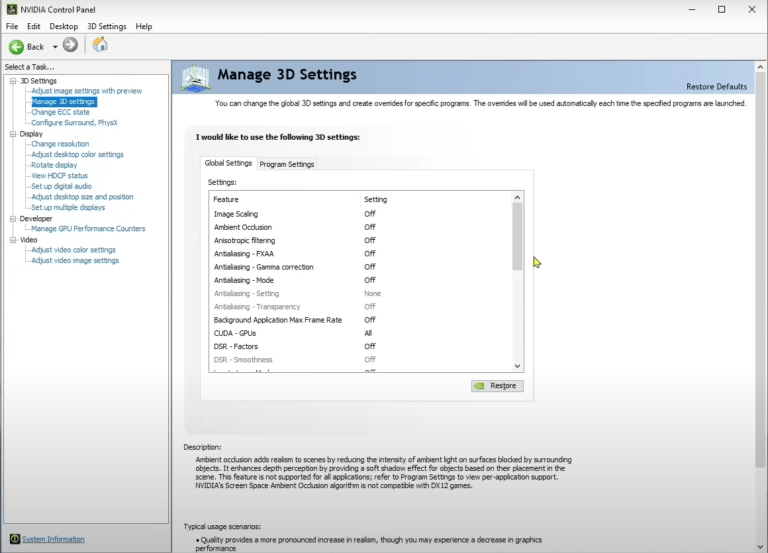Click the NVIDIA Control Panel title icon
768x553 pixels.
tap(11, 9)
